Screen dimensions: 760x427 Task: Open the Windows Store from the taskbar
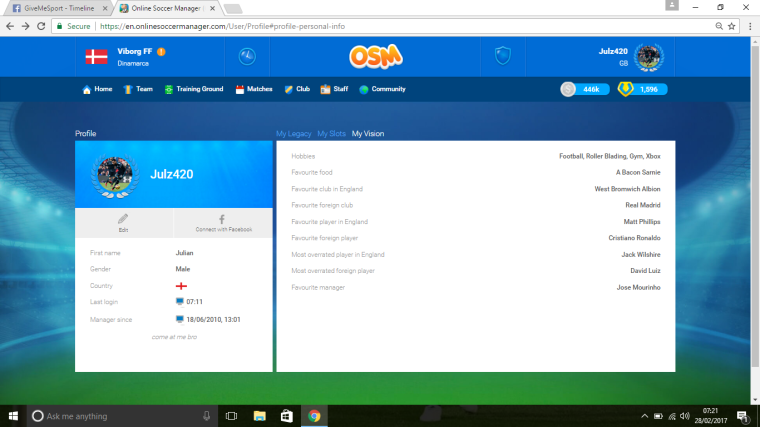click(x=287, y=416)
